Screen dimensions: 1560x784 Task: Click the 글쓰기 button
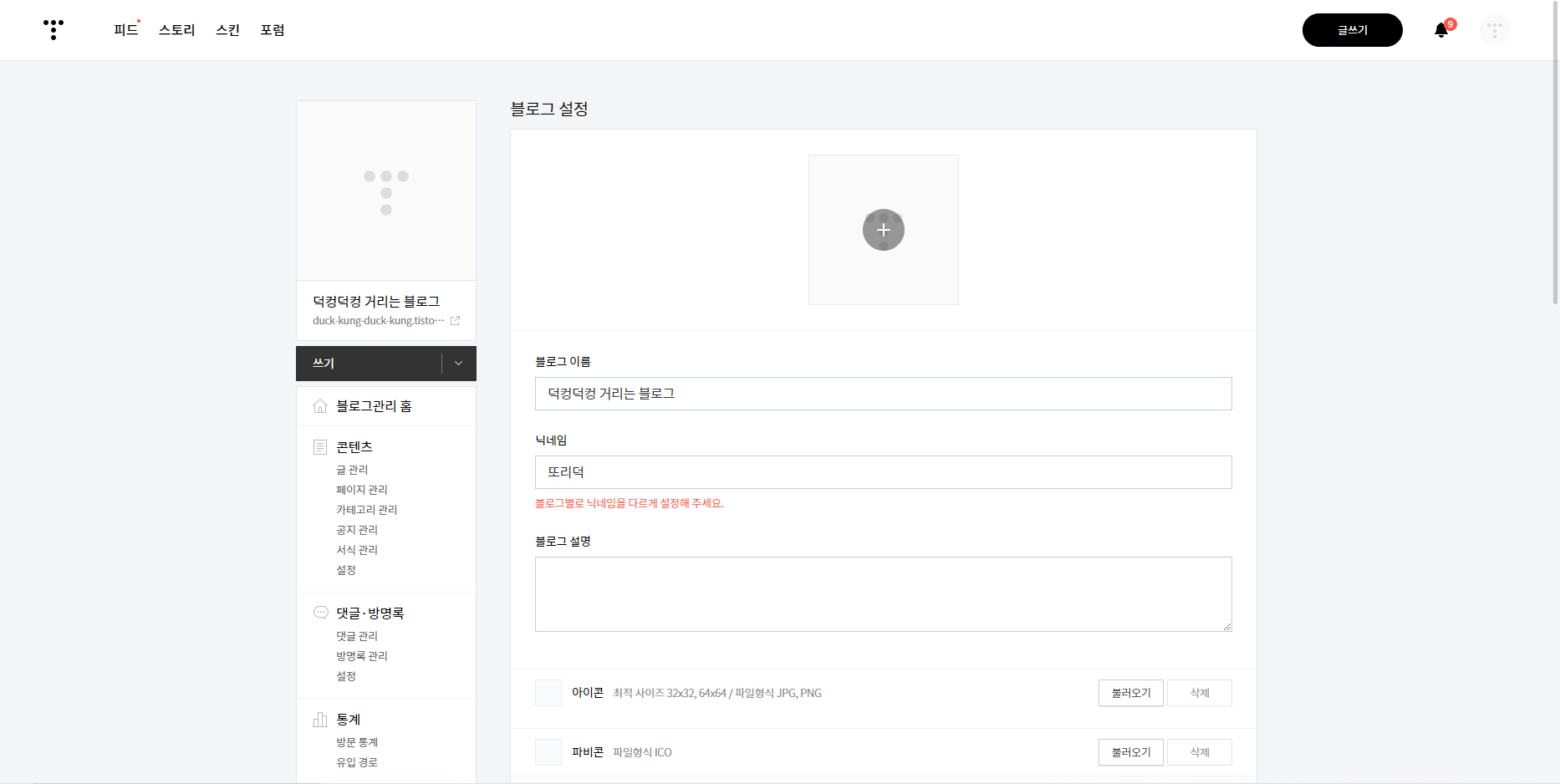click(x=1353, y=30)
